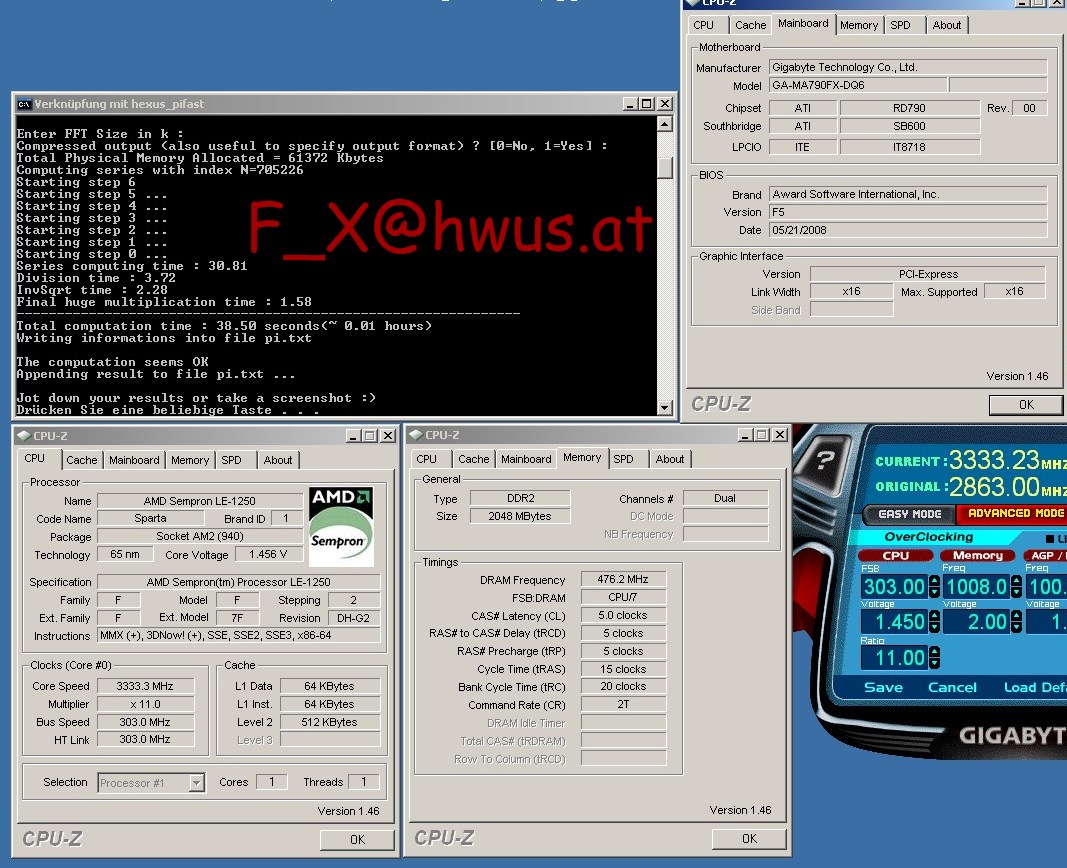The image size is (1067, 868).
Task: Click the Memory Size 2048 MBytes value
Action: (x=520, y=516)
